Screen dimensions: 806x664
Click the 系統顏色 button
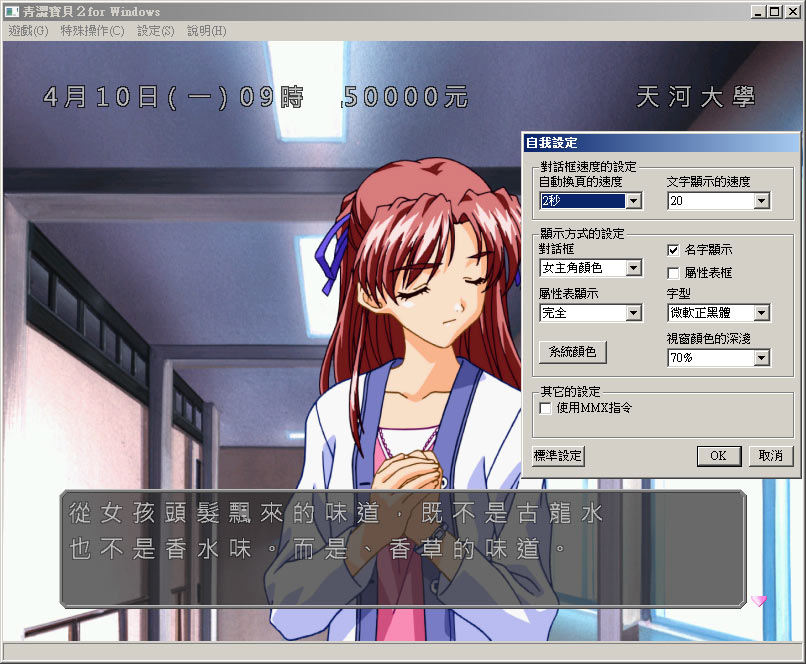pyautogui.click(x=572, y=352)
